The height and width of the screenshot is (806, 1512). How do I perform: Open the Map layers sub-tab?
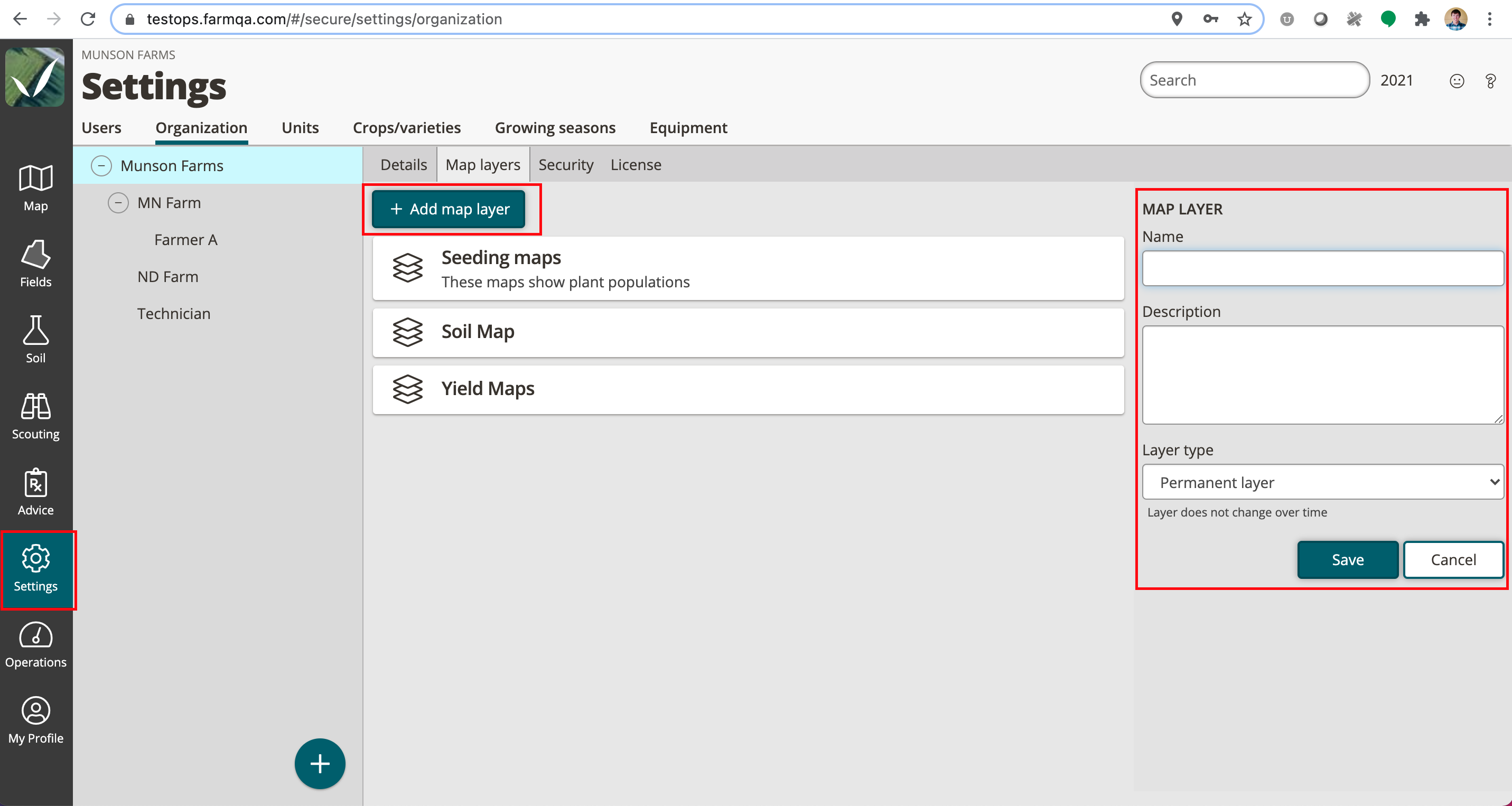(x=483, y=165)
